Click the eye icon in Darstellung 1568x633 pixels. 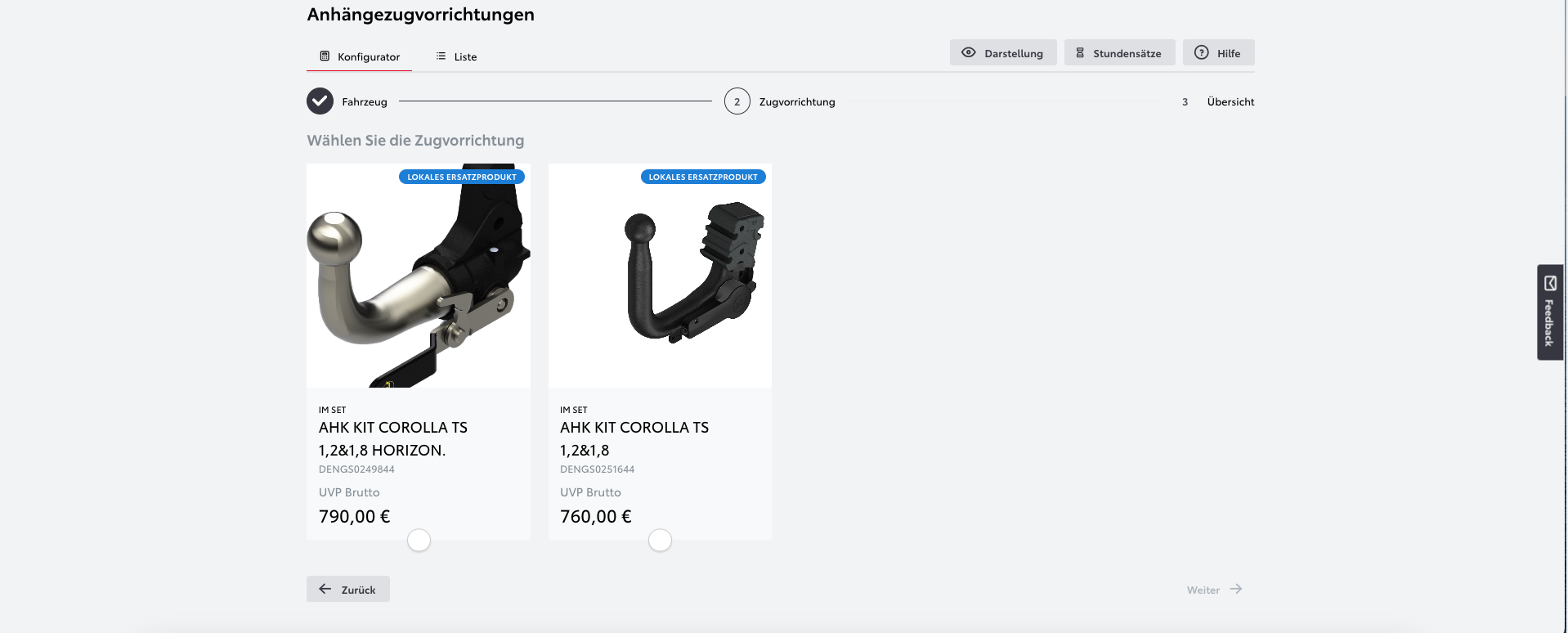coord(968,52)
